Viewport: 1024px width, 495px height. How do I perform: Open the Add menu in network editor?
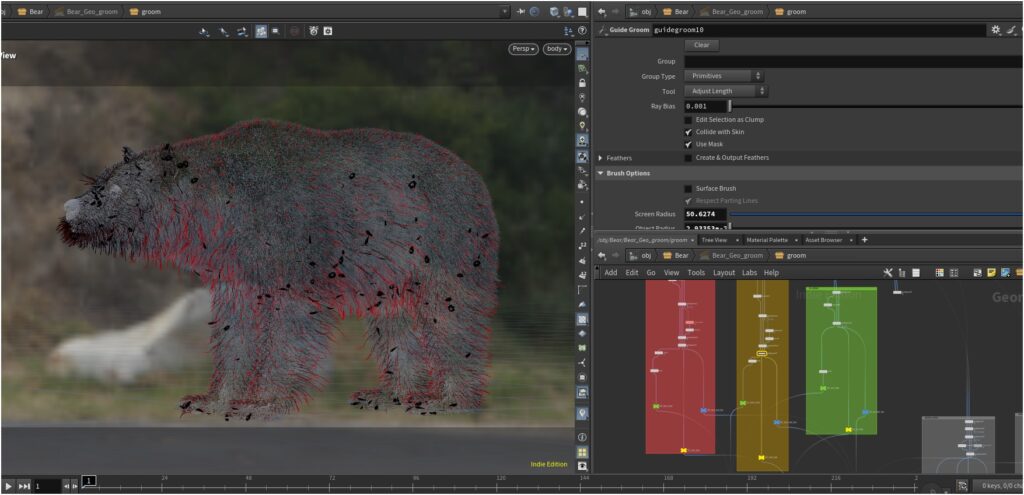611,272
